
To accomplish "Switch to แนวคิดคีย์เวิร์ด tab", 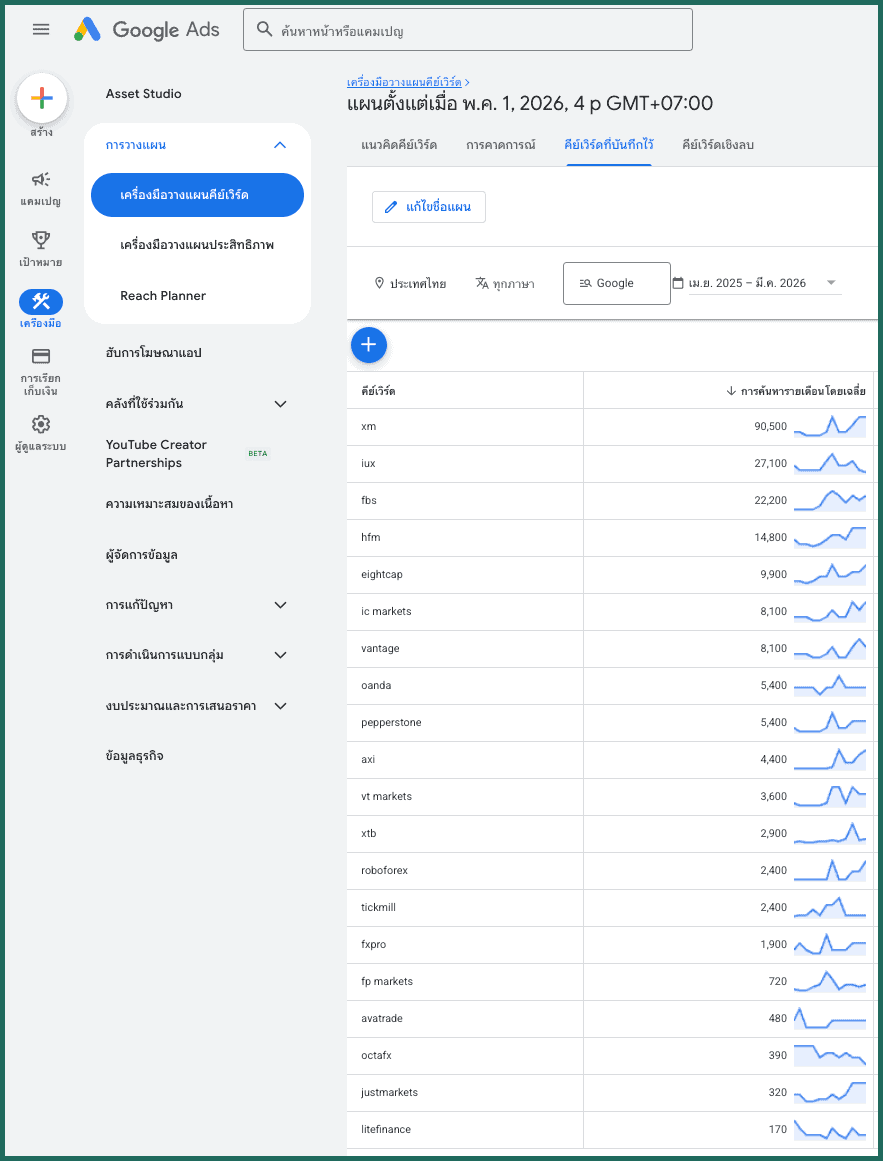I will [399, 144].
